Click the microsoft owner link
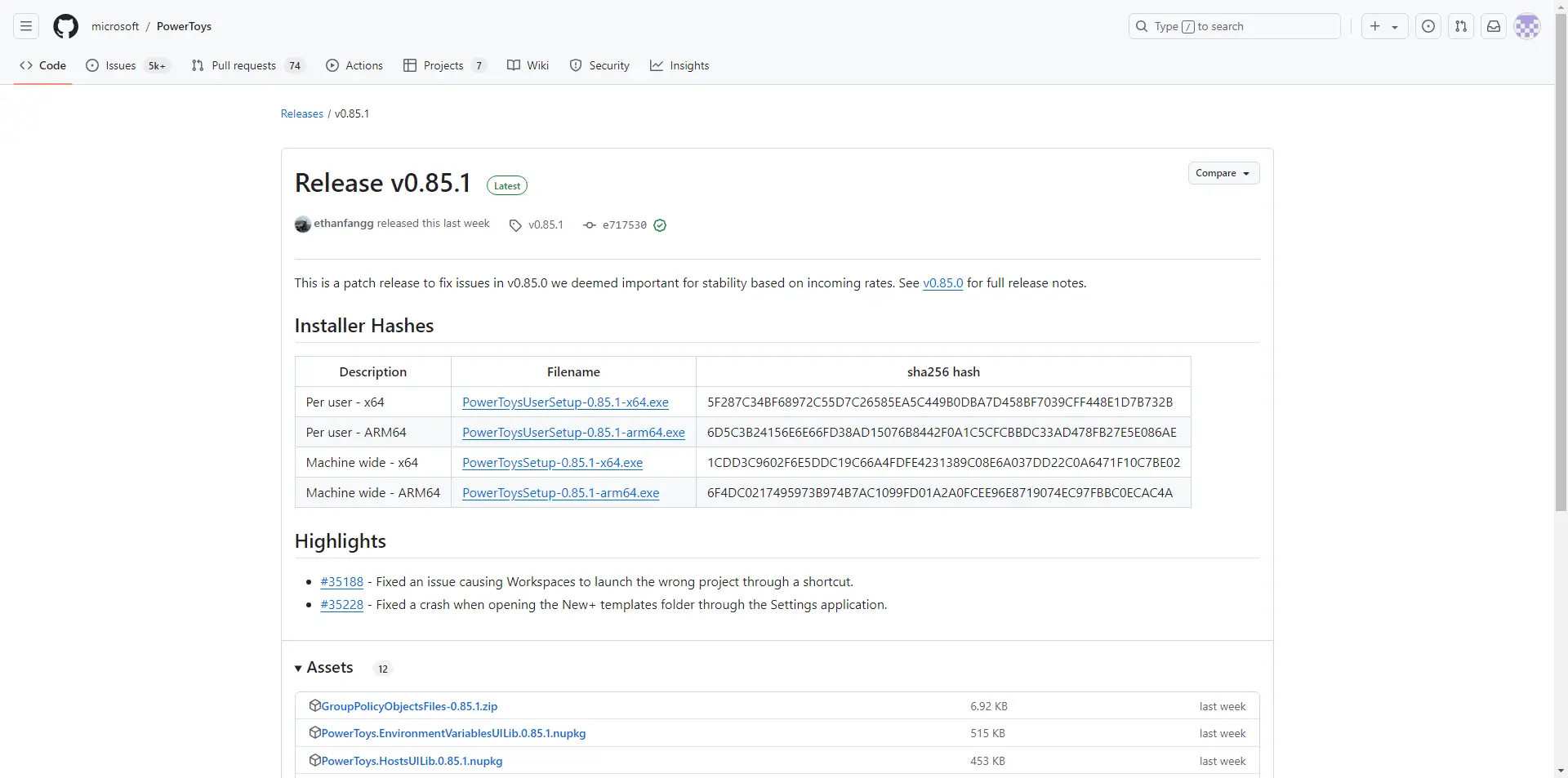 pyautogui.click(x=115, y=26)
